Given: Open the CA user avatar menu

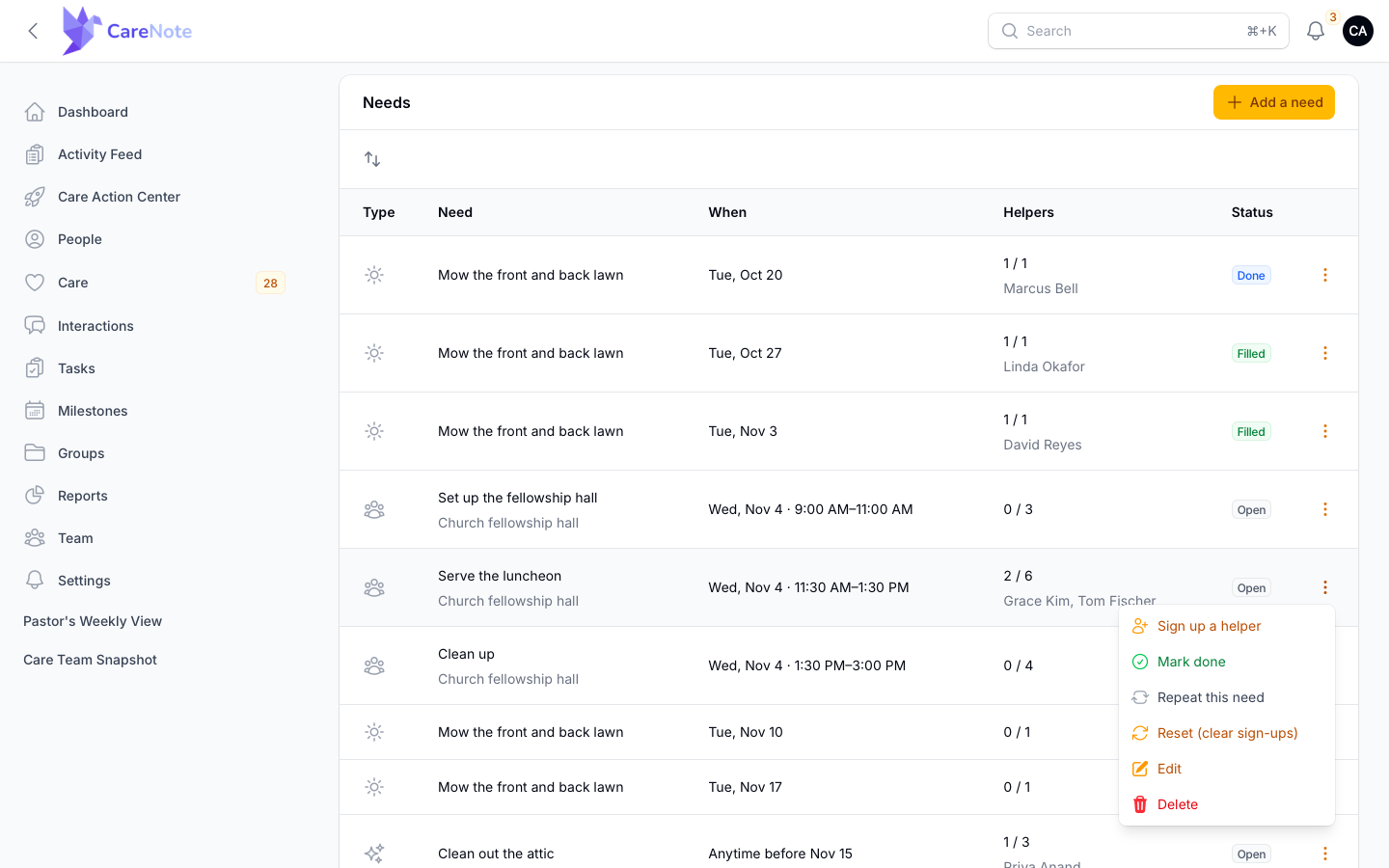Looking at the screenshot, I should tap(1358, 31).
